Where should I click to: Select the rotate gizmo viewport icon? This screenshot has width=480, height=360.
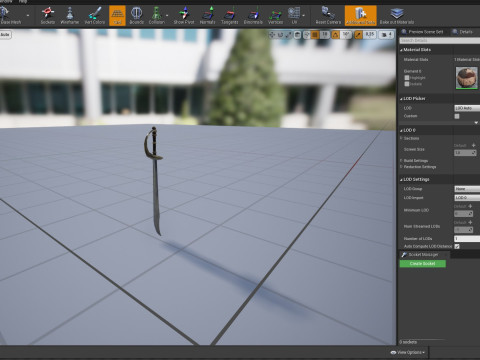(x=280, y=35)
